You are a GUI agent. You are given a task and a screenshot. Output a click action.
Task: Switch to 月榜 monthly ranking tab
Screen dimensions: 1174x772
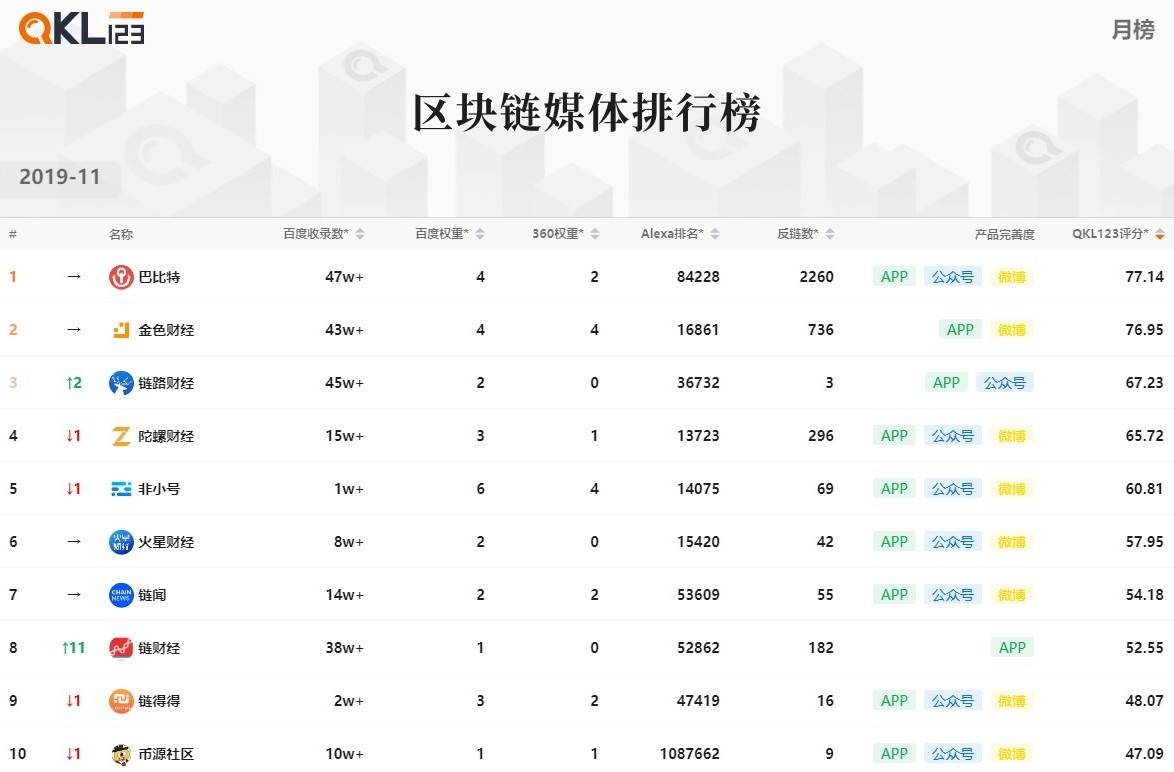pos(1133,30)
